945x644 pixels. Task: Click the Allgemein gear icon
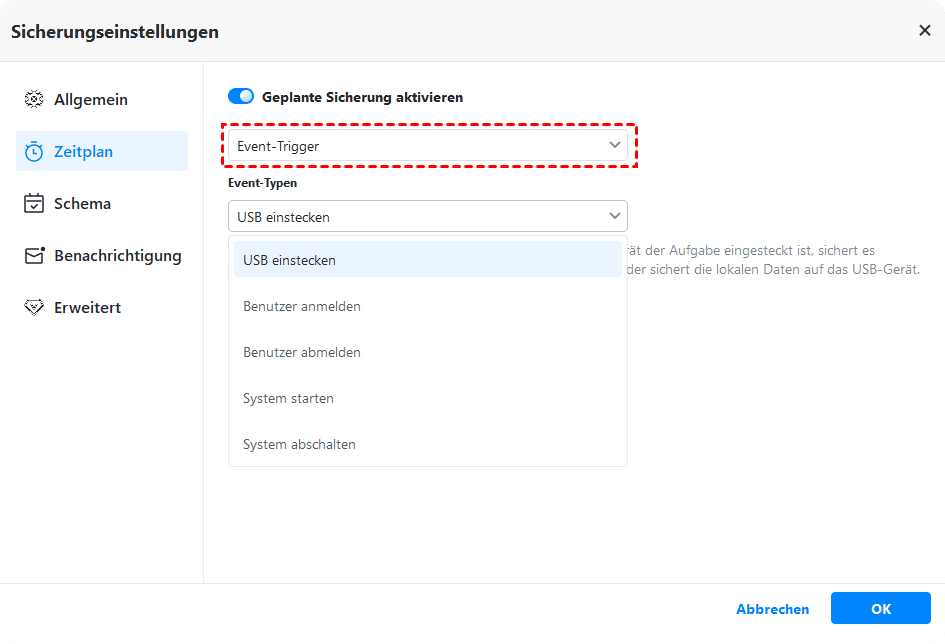[34, 100]
